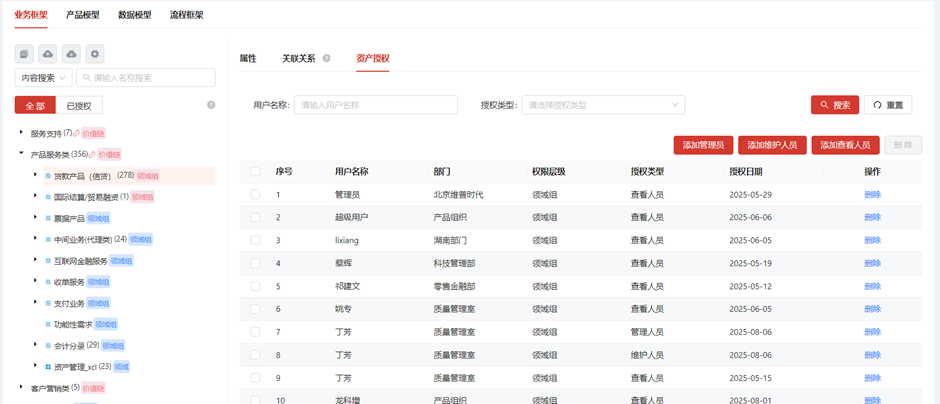The height and width of the screenshot is (404, 940).
Task: Click the 添加维护人员 button
Action: [x=772, y=145]
